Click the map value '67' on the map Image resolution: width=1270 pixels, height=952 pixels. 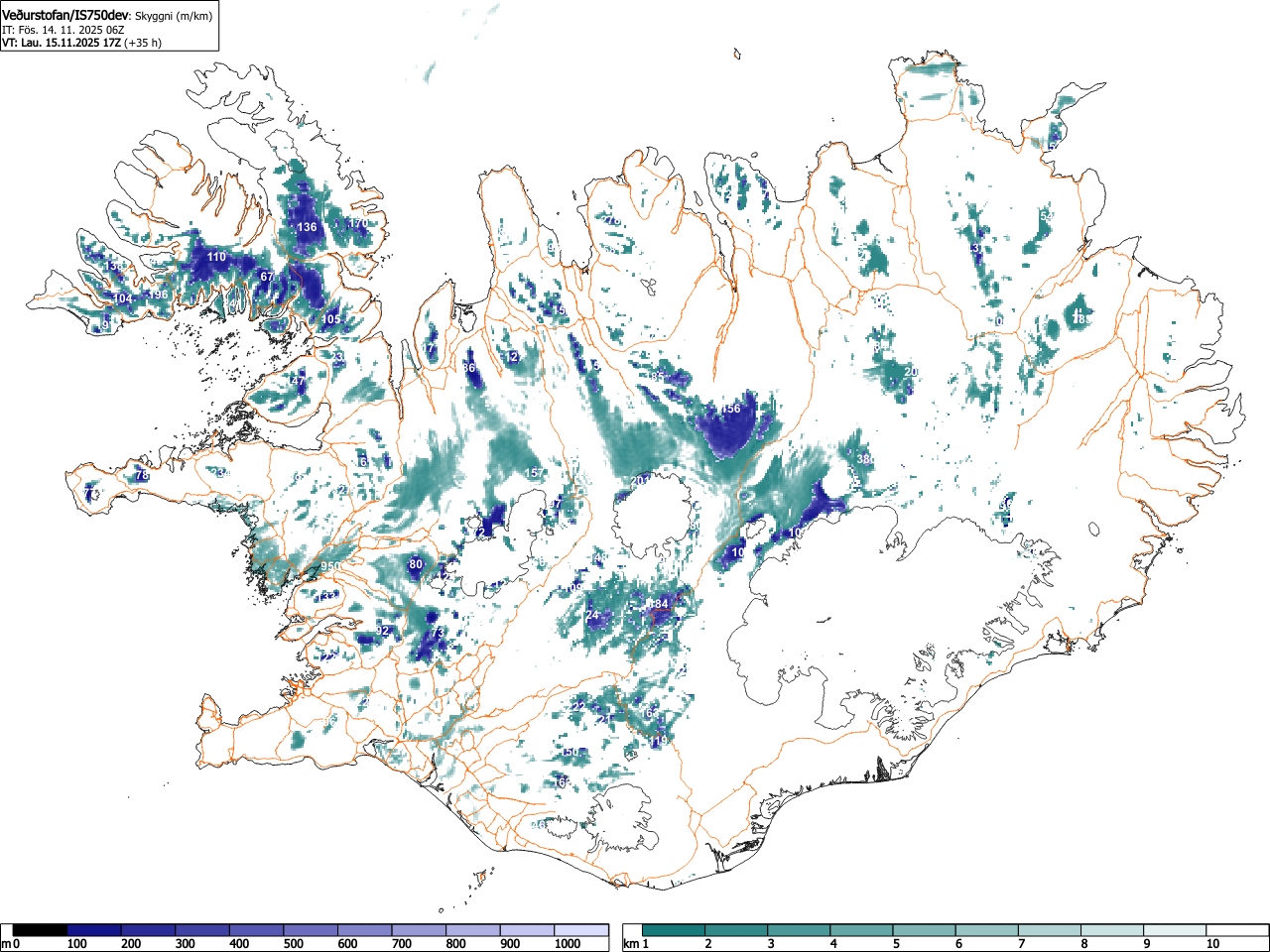point(266,277)
